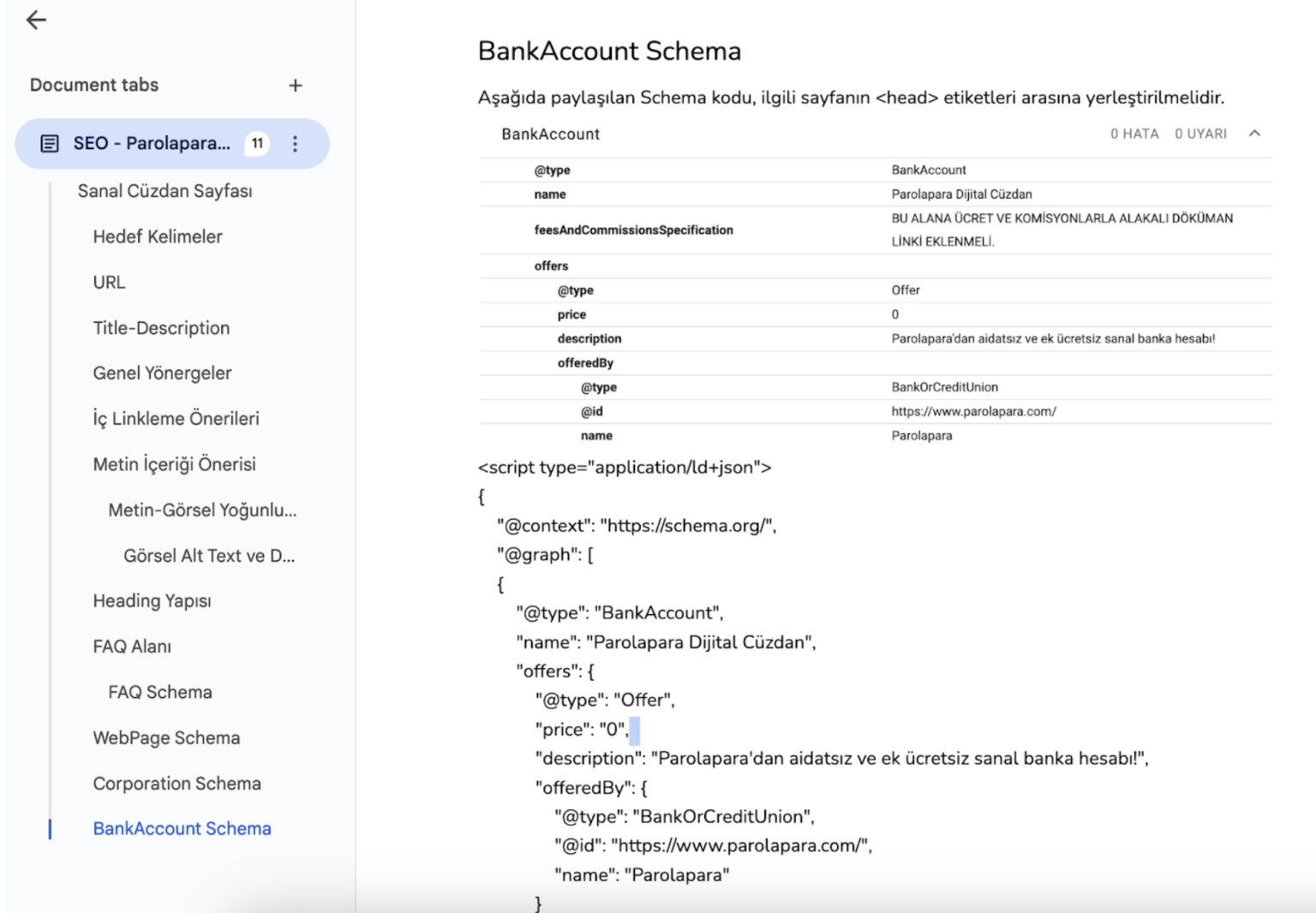Click the 0 UYARI warning count
Image resolution: width=1316 pixels, height=913 pixels.
1200,134
